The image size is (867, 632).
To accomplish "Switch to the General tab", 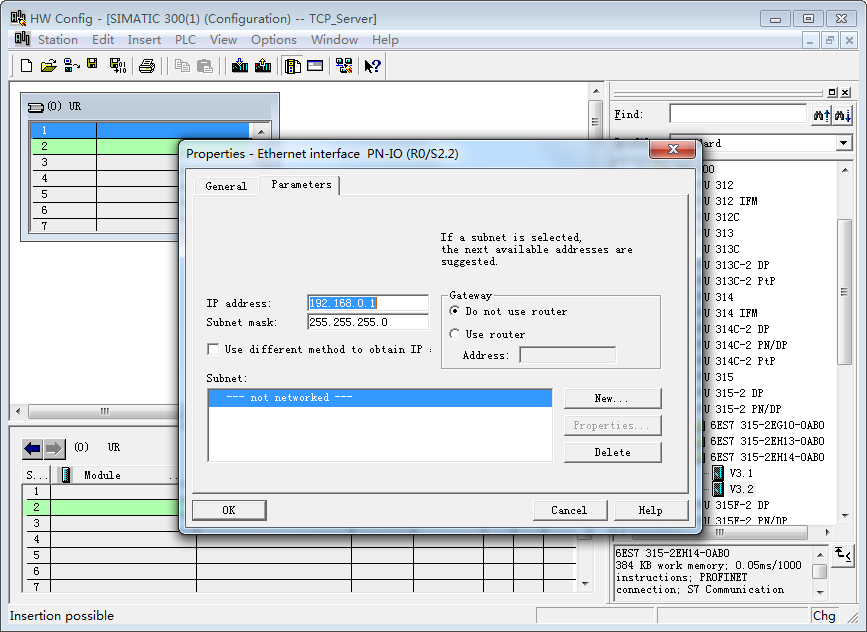I will coord(226,186).
